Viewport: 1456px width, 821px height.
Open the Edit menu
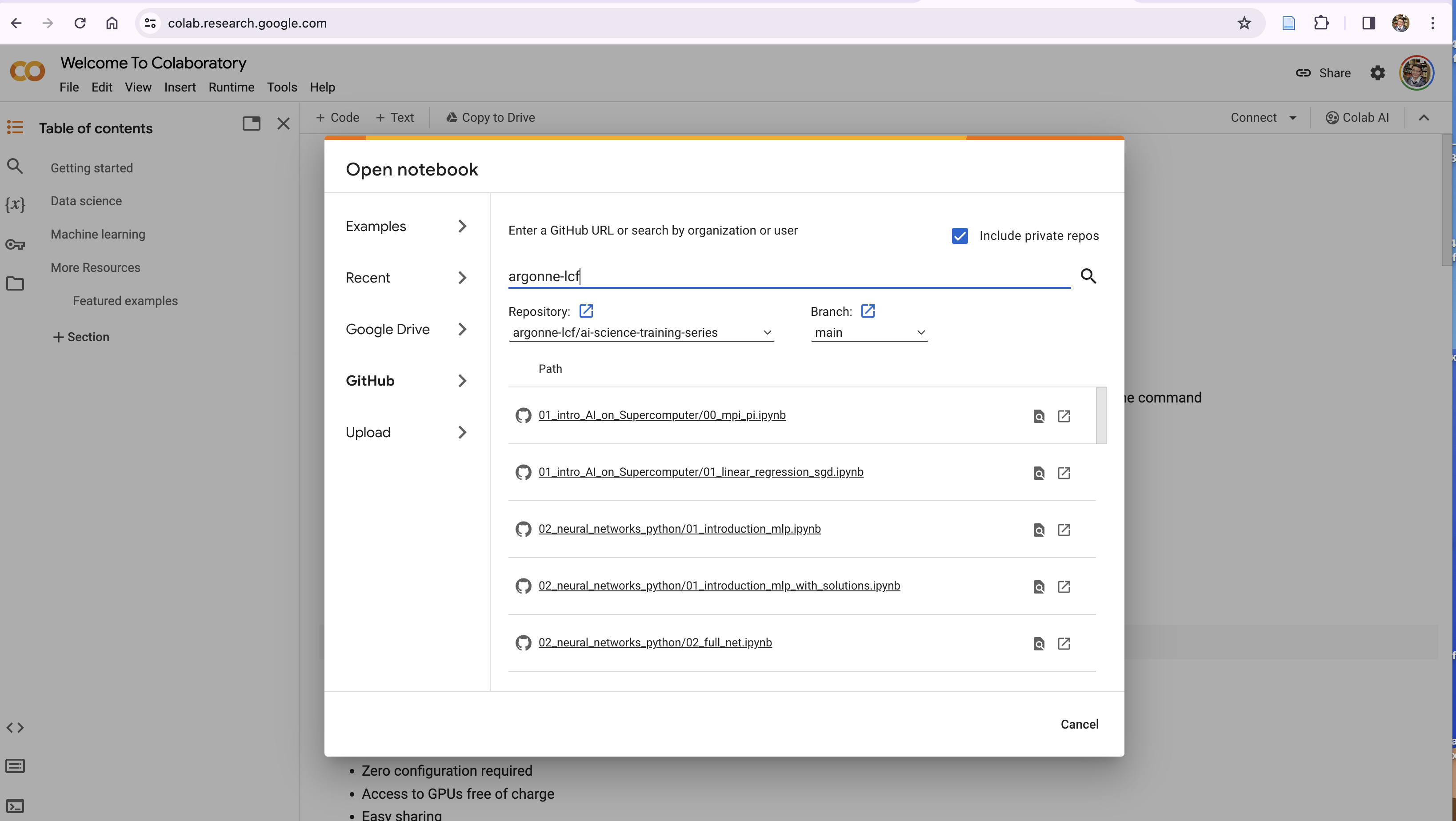coord(102,87)
